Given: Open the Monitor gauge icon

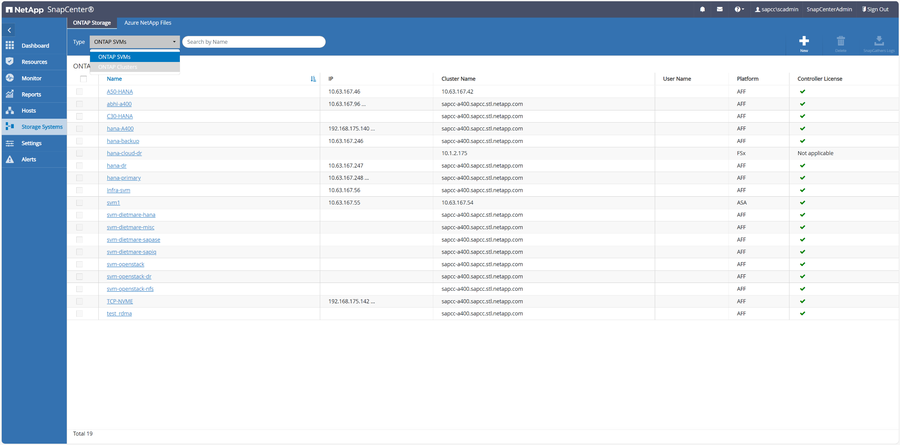Looking at the screenshot, I should click(10, 78).
